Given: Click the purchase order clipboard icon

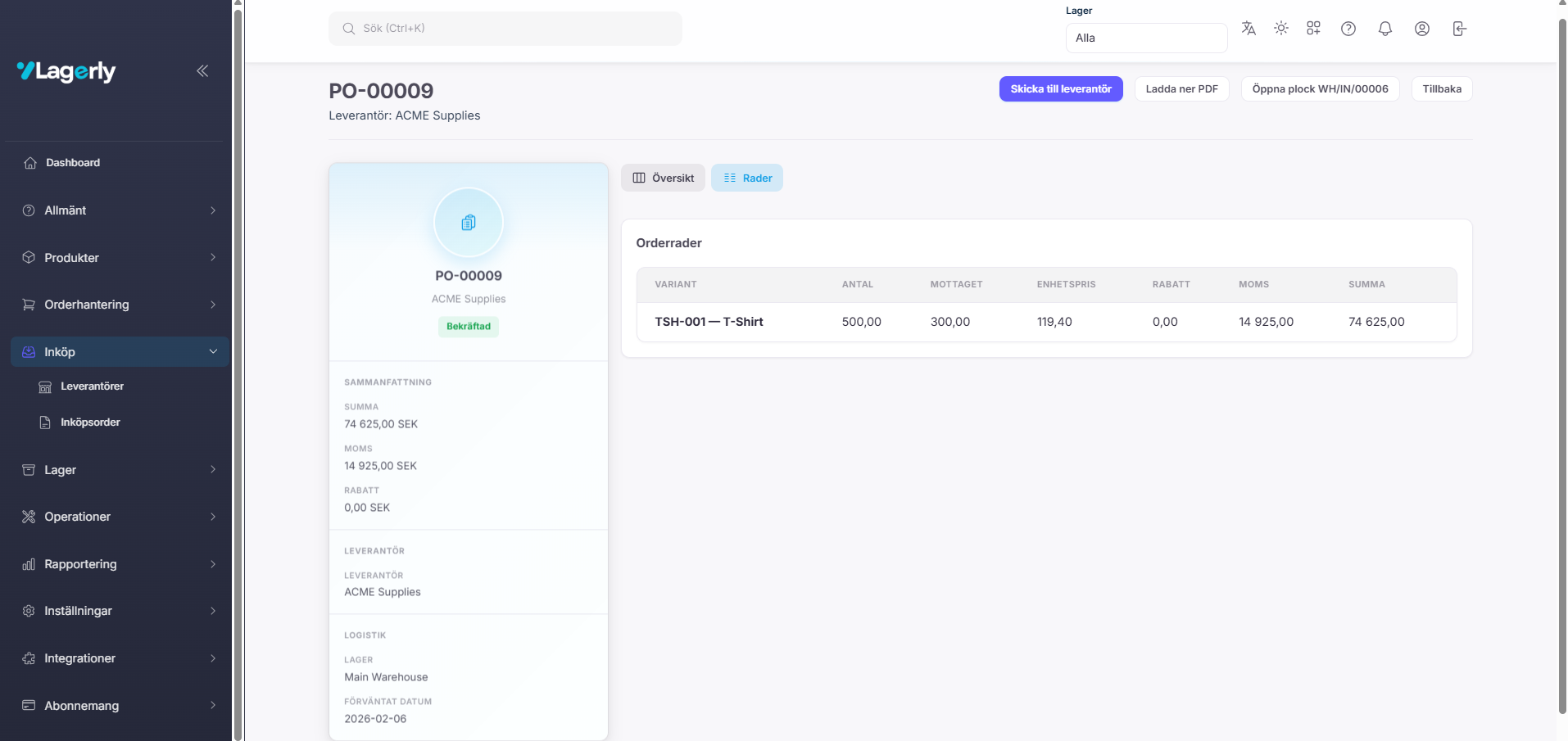Looking at the screenshot, I should [469, 223].
